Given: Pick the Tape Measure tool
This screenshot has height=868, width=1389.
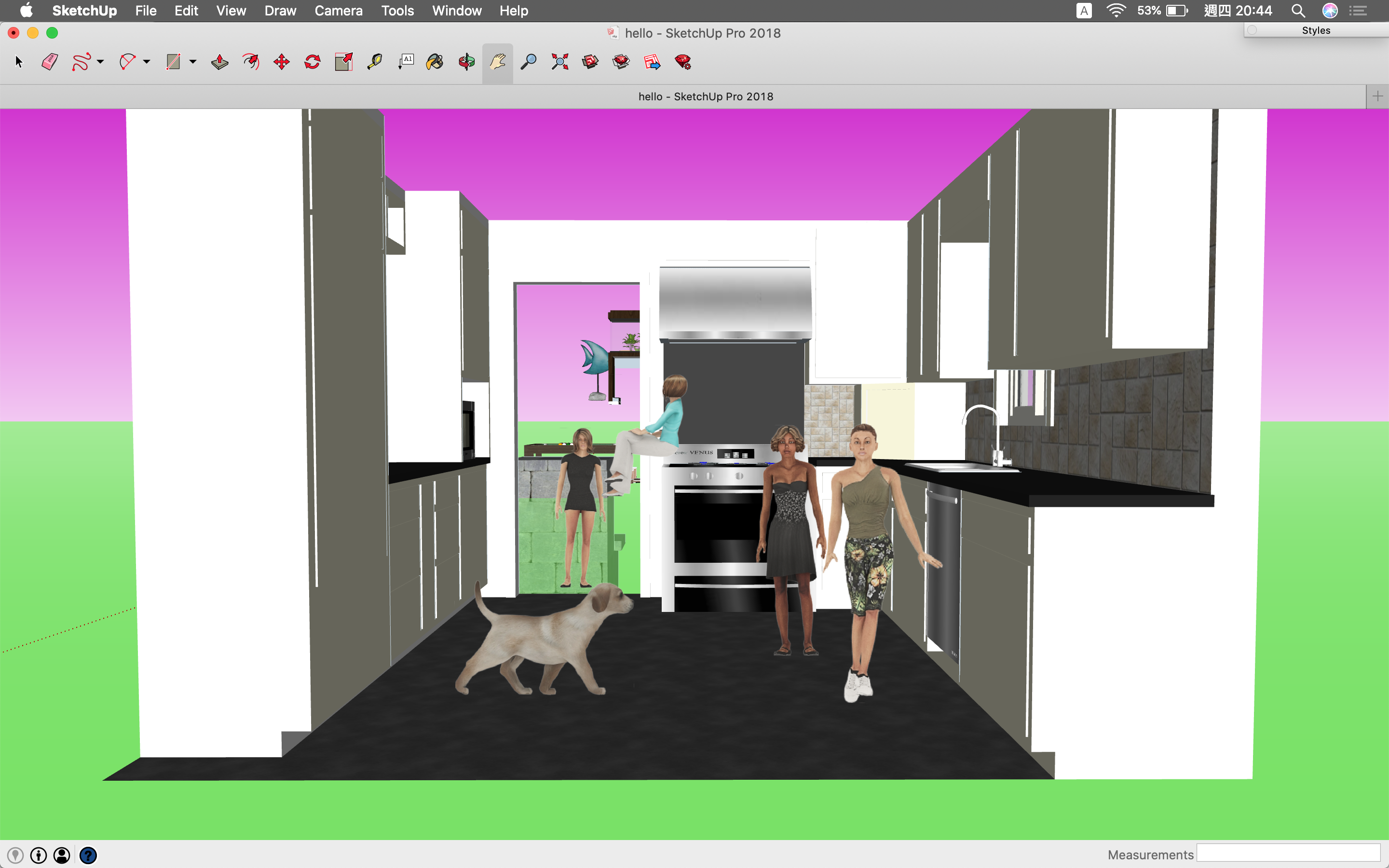Looking at the screenshot, I should tap(374, 62).
